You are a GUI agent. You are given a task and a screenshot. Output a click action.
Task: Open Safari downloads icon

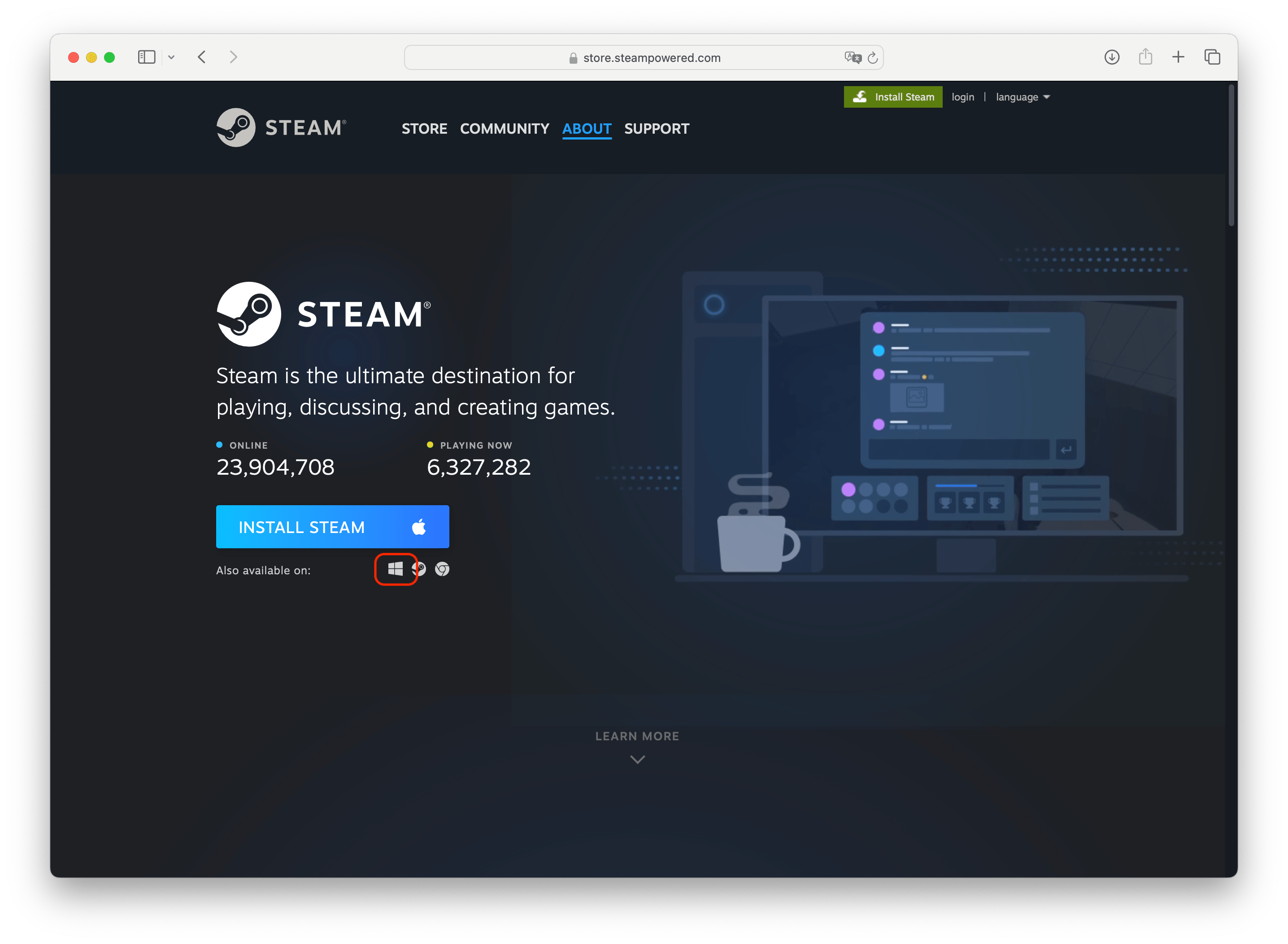[x=1111, y=57]
